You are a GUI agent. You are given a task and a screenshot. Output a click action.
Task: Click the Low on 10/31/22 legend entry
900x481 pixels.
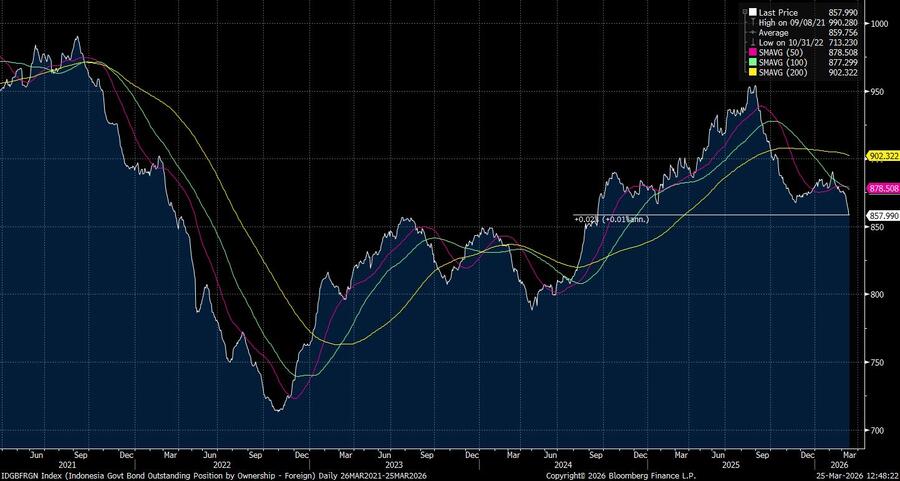coord(795,42)
